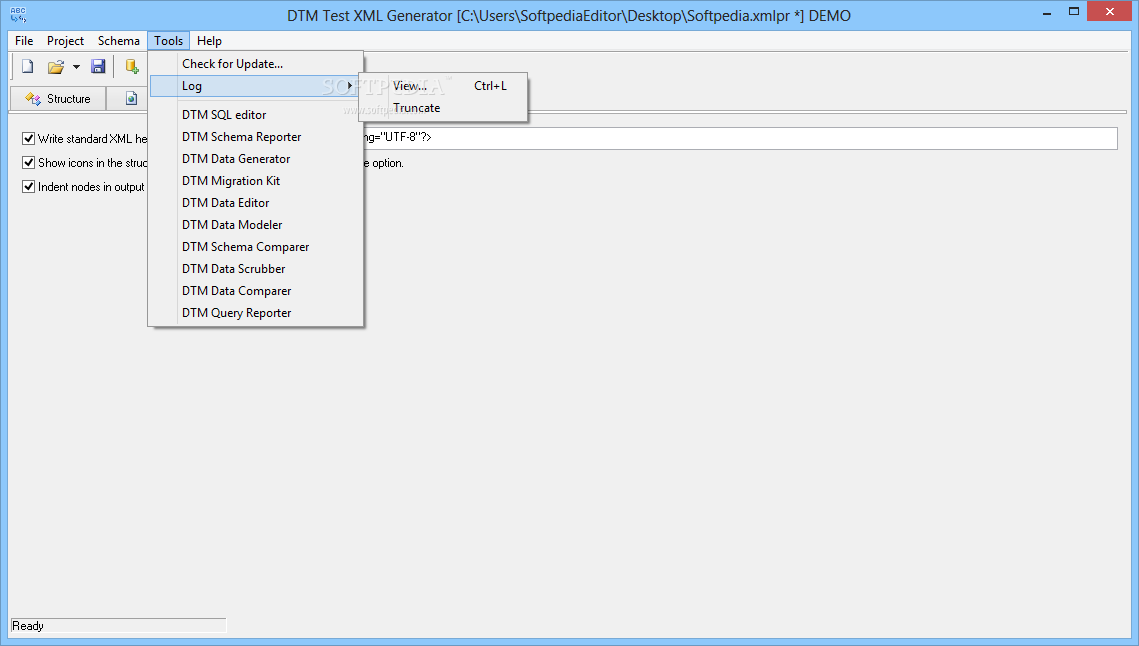Click the database add toolbar icon

(131, 67)
